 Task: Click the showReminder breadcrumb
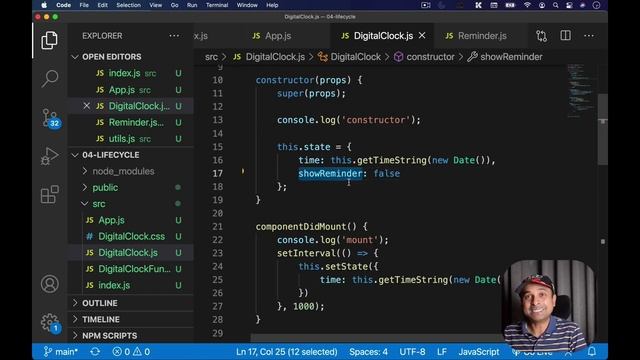pos(505,57)
